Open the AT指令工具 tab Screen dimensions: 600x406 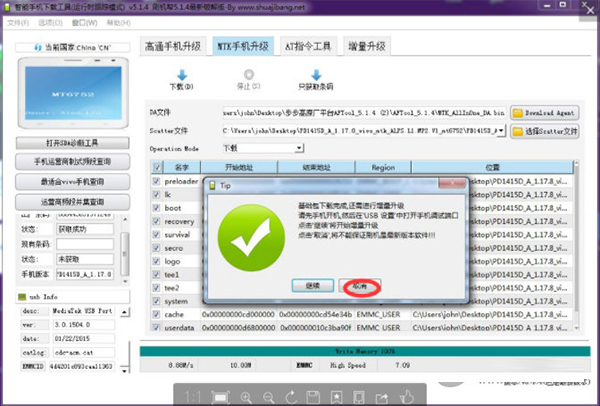coord(310,46)
